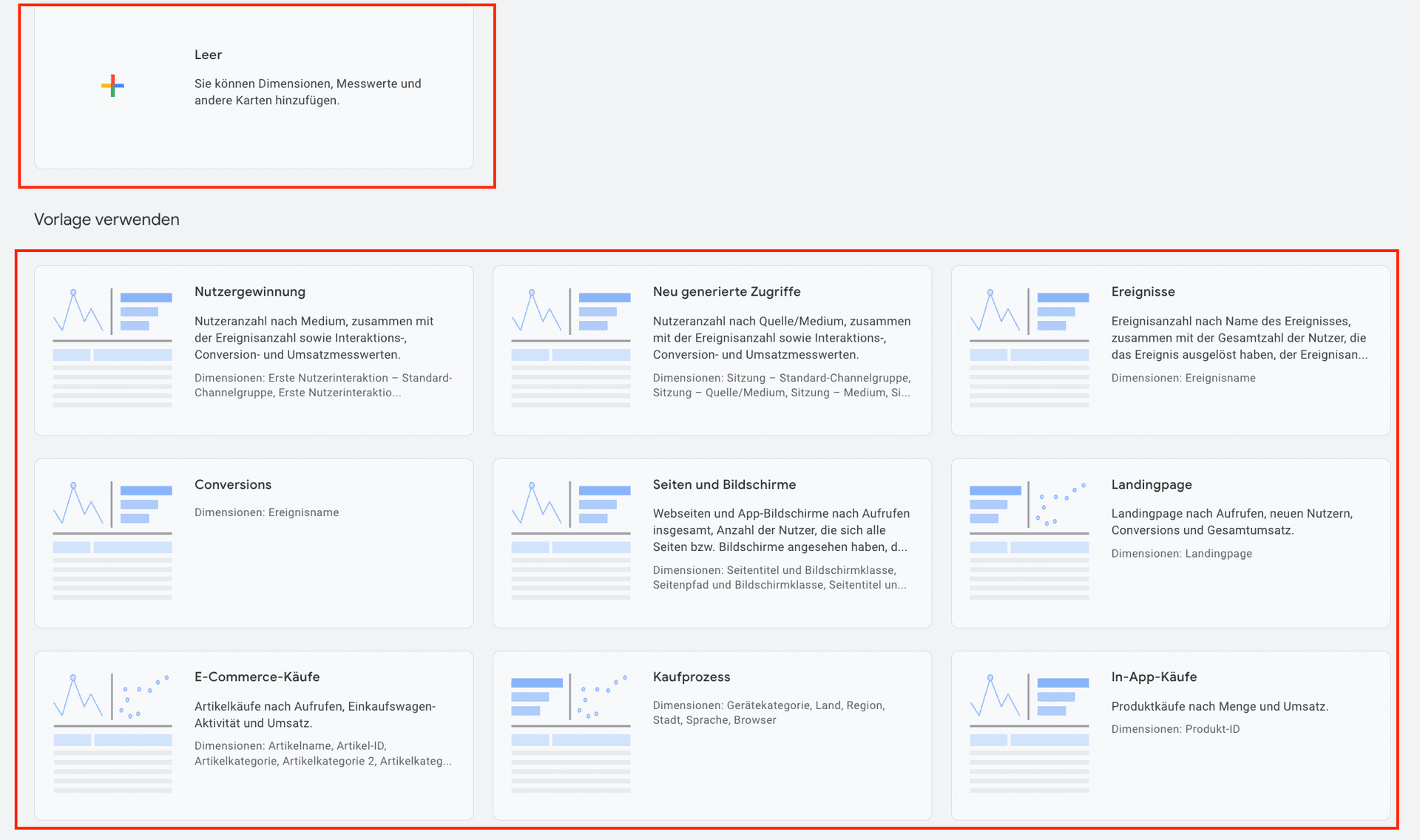Click 'Sie können Dimensionen, Messwerte' description text
1420x840 pixels.
pos(308,92)
